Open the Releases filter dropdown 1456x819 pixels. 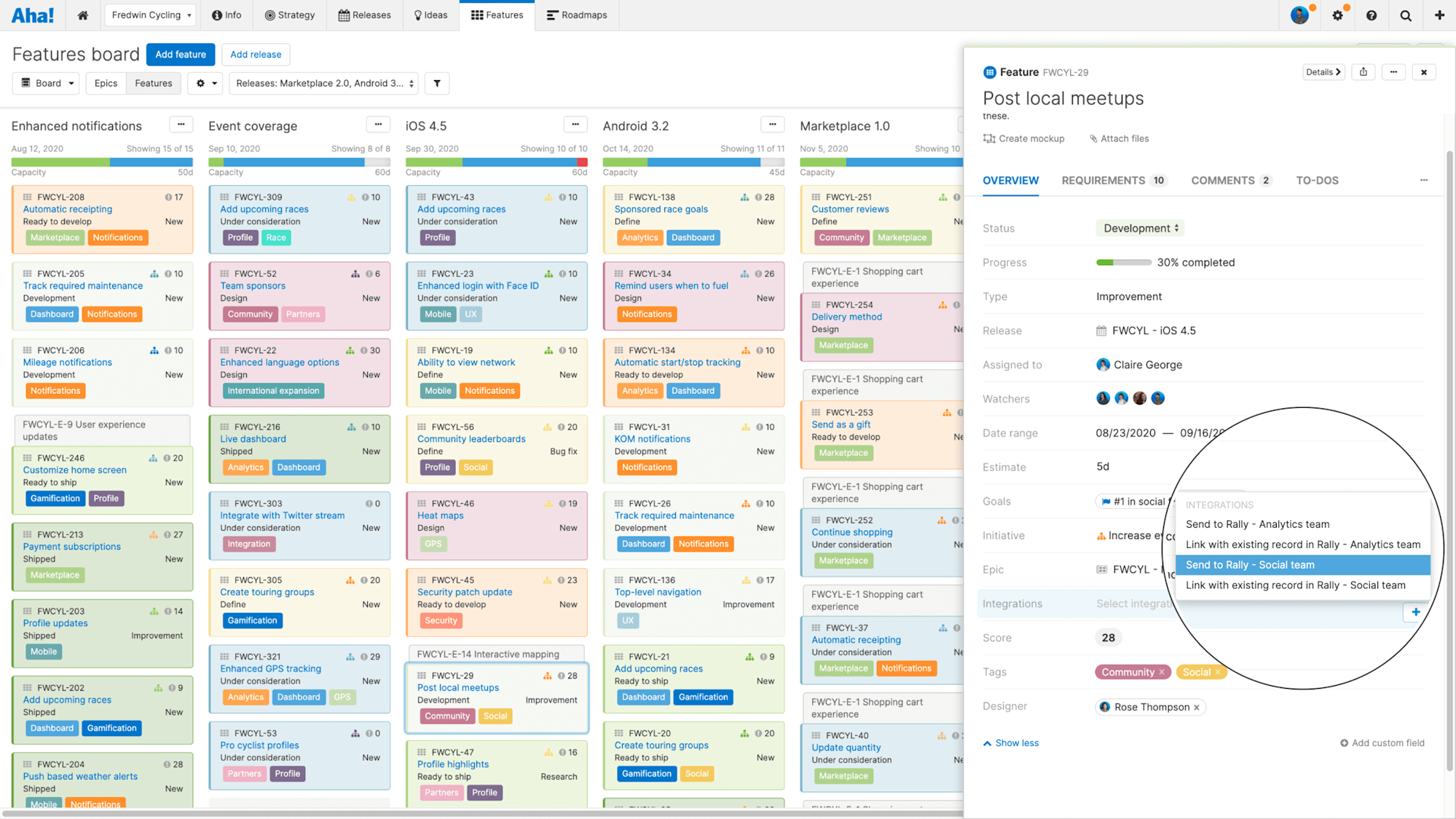323,83
